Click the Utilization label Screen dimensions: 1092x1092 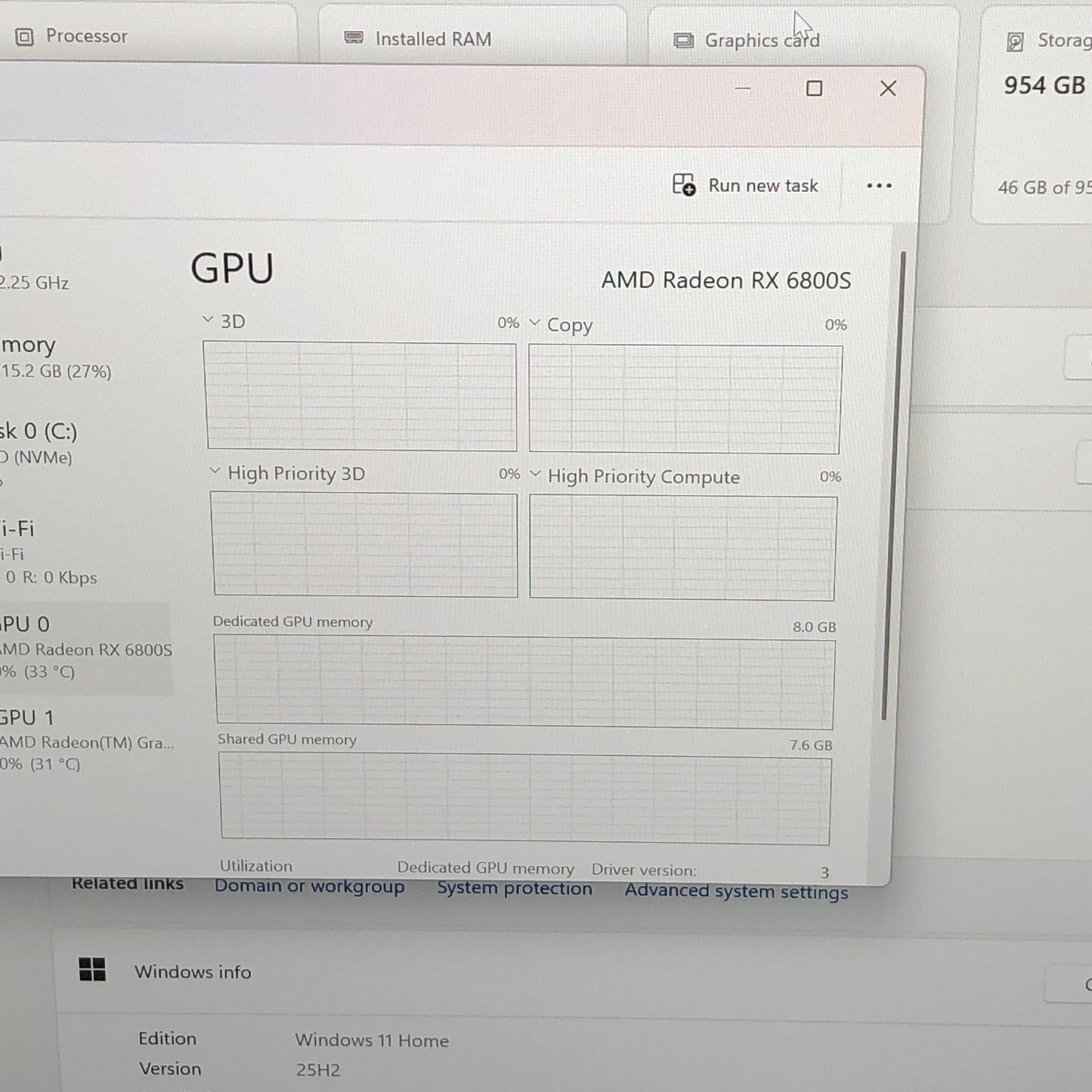click(x=256, y=866)
